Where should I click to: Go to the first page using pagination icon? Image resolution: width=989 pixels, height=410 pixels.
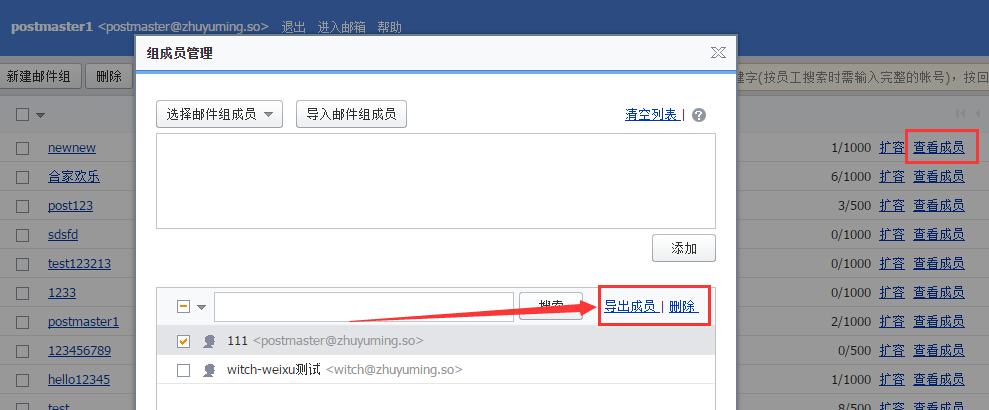click(x=960, y=114)
